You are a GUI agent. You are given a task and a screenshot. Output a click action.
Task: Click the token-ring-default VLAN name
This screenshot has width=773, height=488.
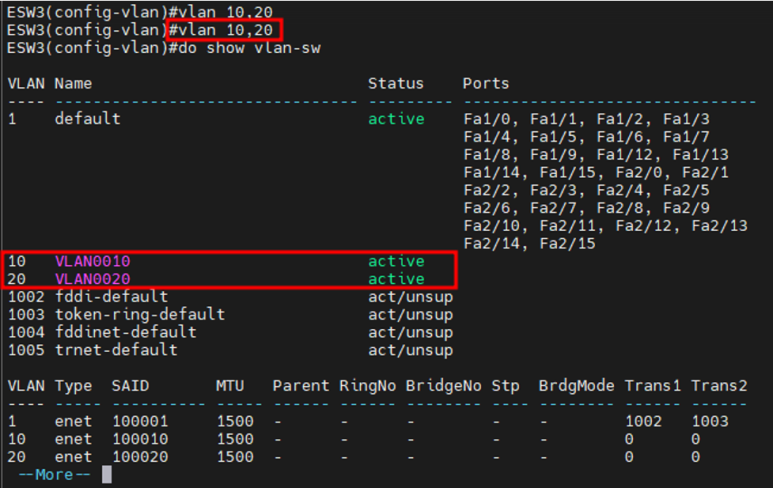click(140, 314)
